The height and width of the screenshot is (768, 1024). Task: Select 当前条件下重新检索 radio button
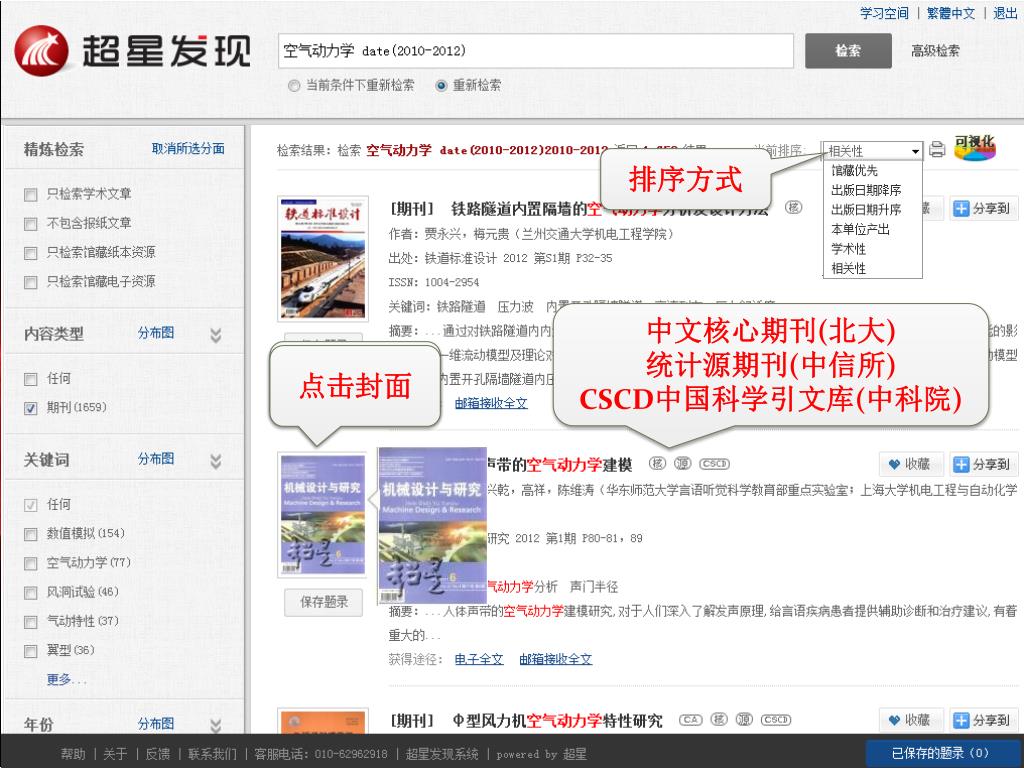(x=294, y=86)
